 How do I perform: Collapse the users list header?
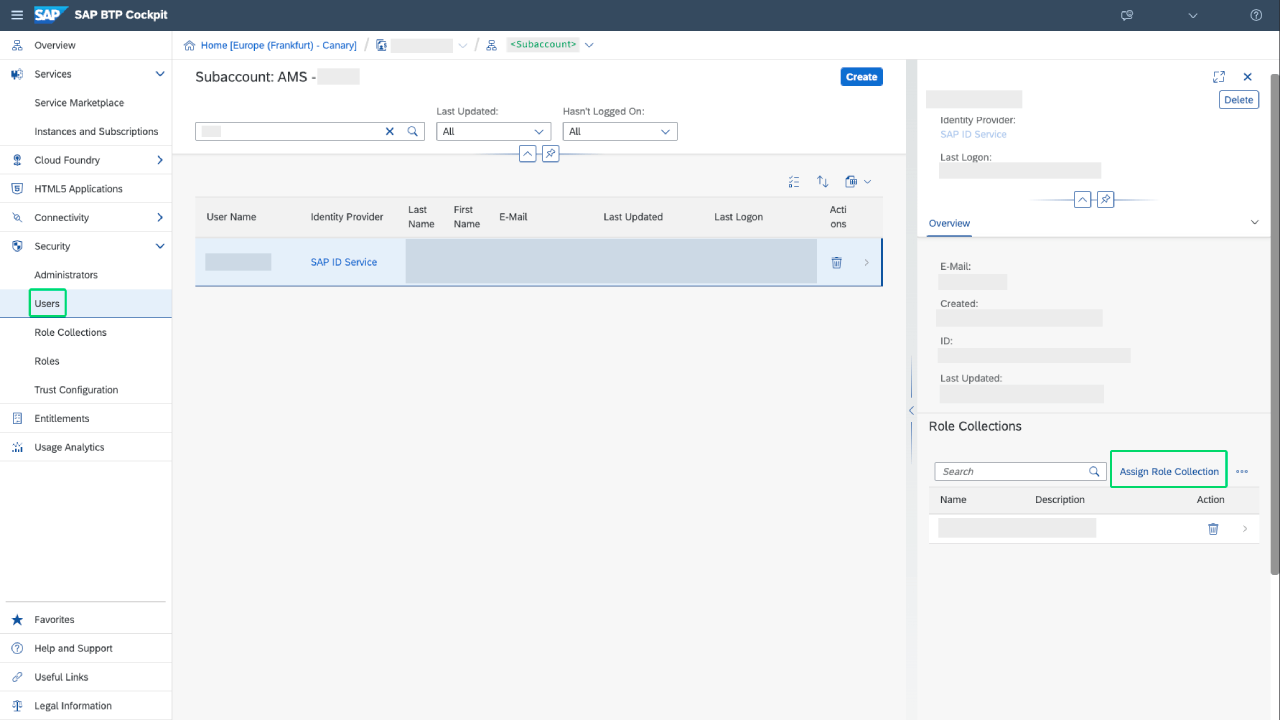(527, 154)
